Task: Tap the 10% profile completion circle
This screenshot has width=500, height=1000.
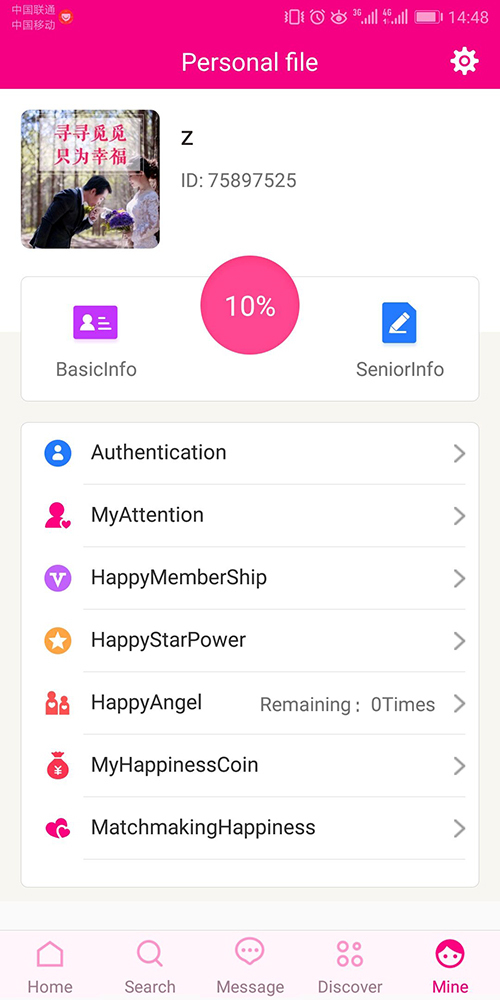Action: (x=250, y=305)
